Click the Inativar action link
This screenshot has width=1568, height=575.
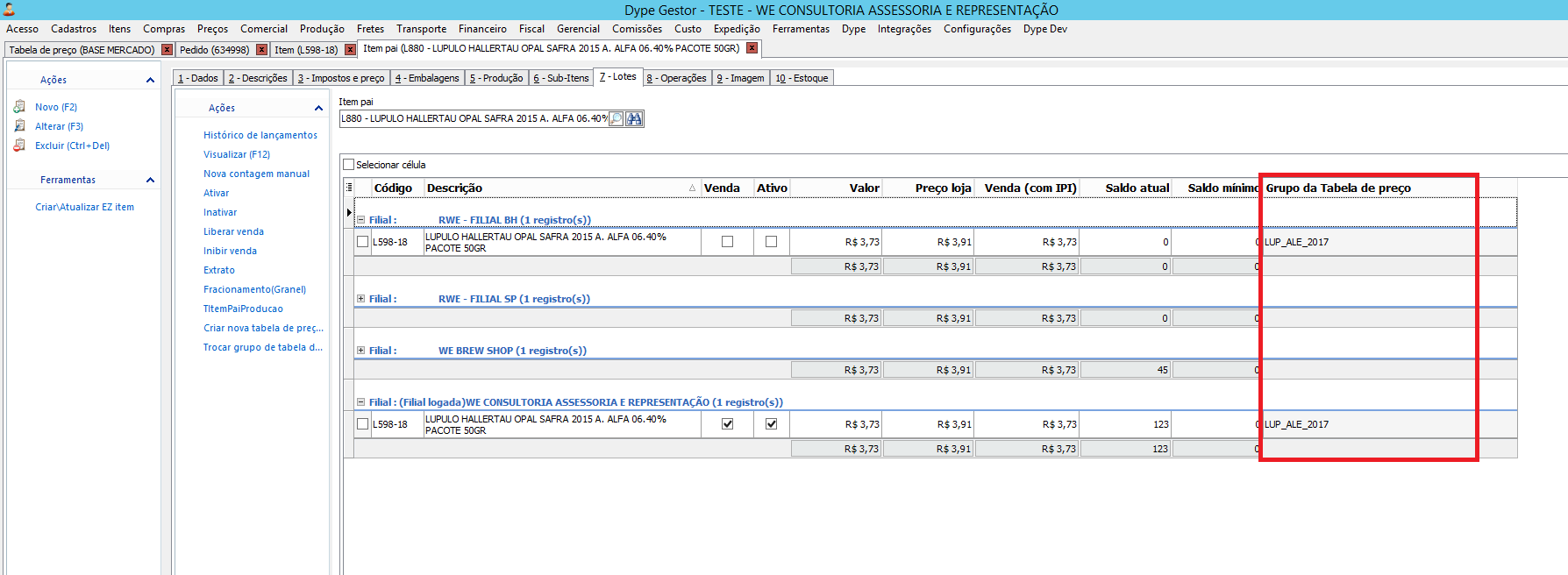220,212
